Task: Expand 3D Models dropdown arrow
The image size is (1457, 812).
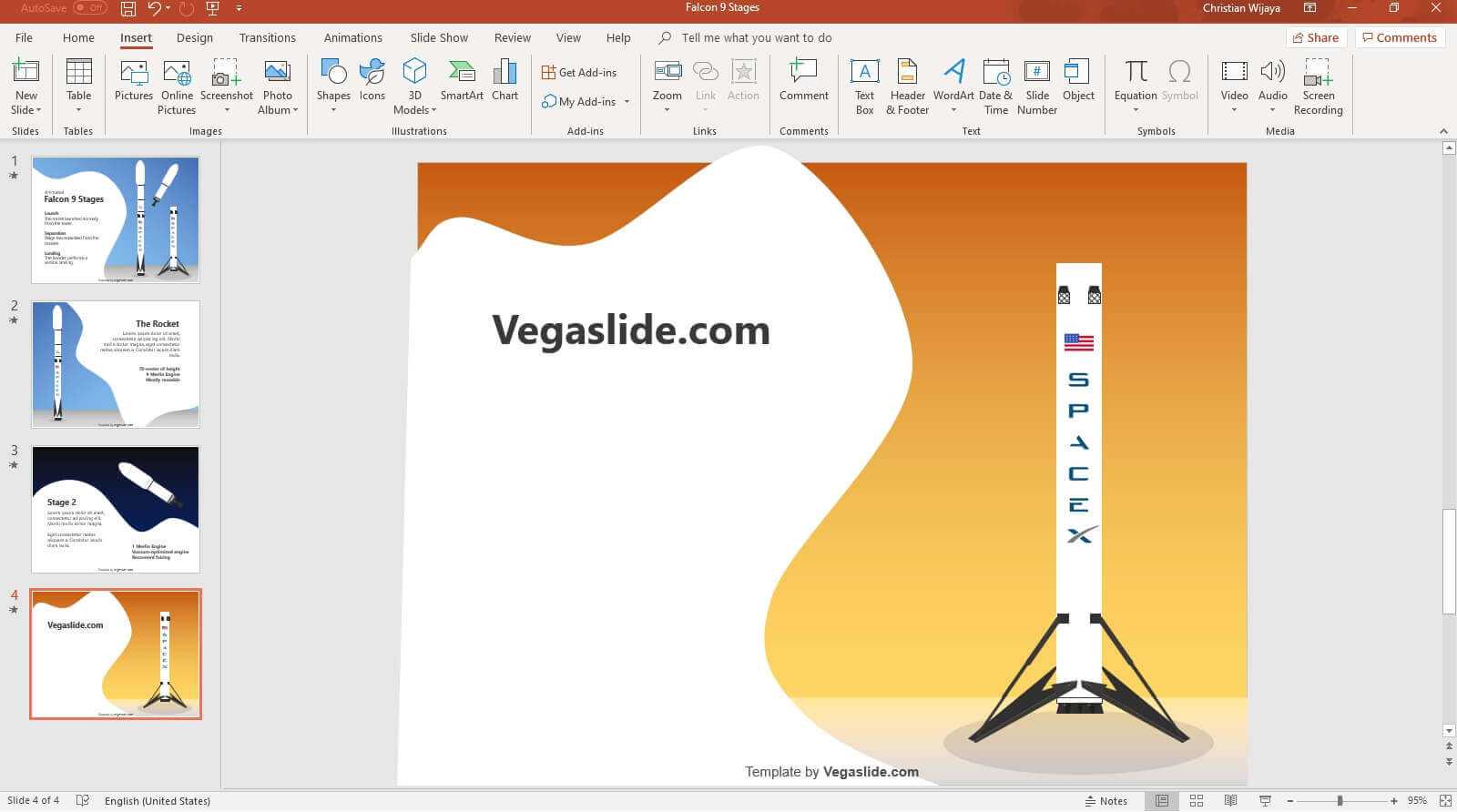Action: [433, 110]
